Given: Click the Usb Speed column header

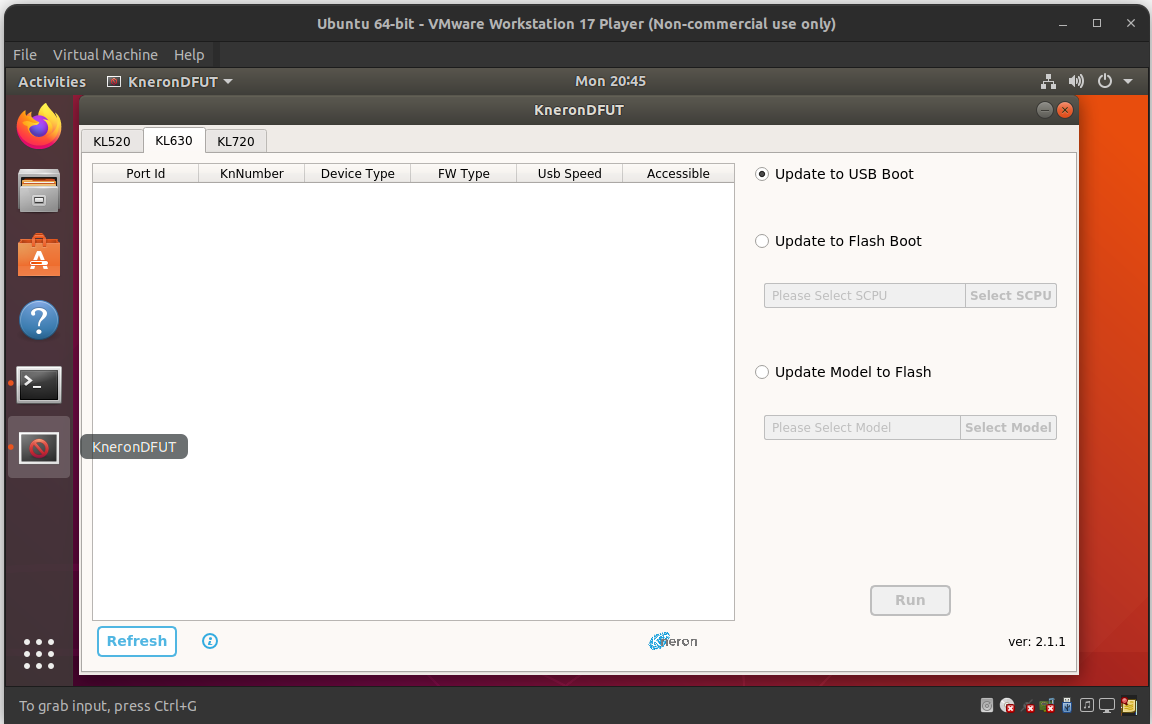Looking at the screenshot, I should (569, 173).
